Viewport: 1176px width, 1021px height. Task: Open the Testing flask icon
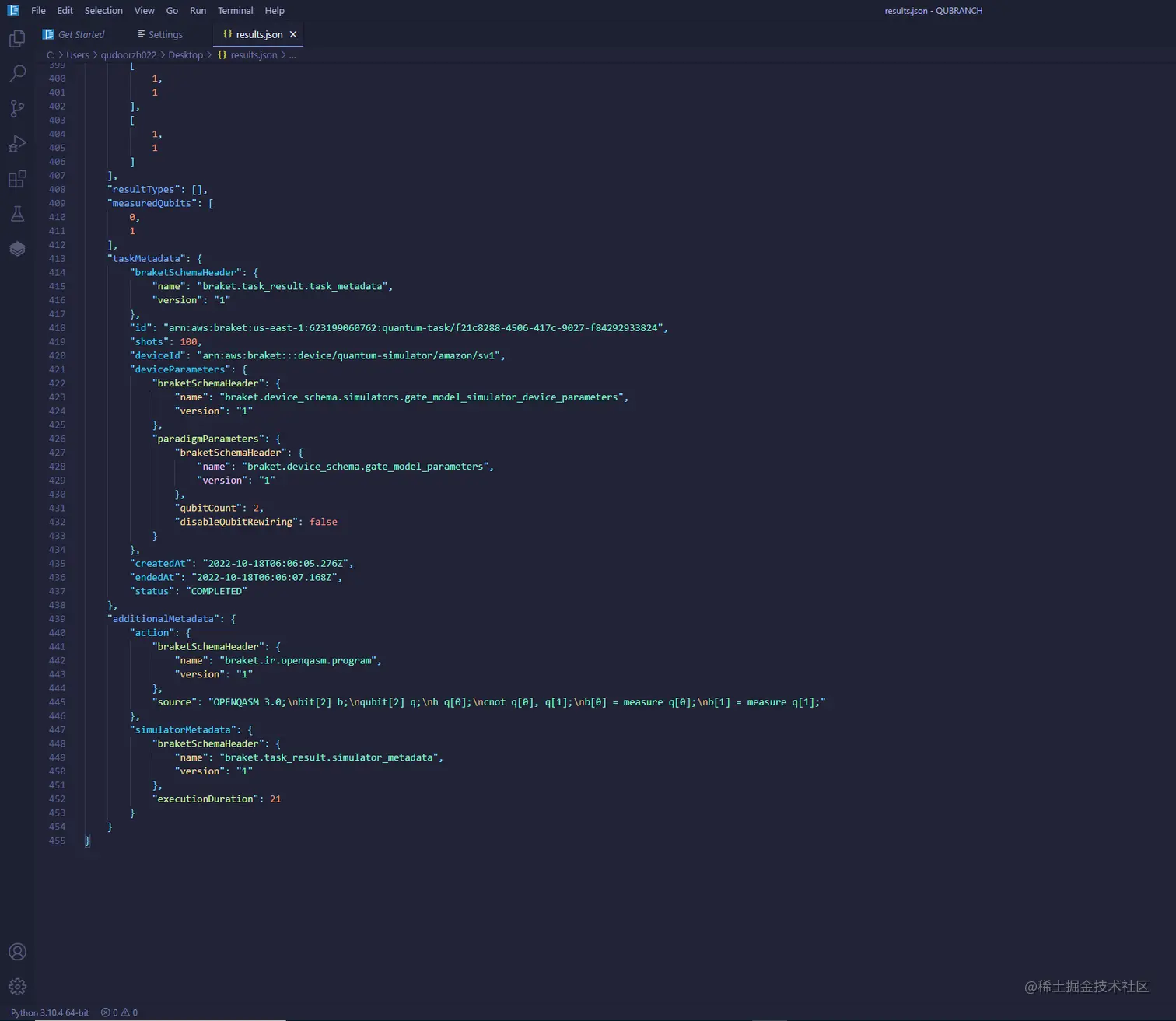click(x=17, y=214)
